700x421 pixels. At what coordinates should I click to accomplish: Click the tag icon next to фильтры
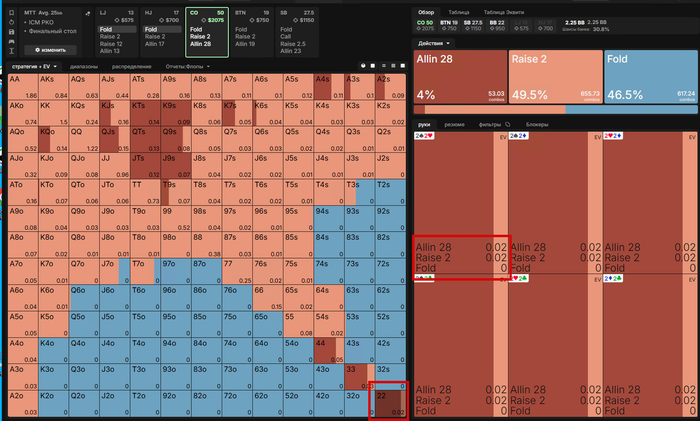tap(508, 125)
